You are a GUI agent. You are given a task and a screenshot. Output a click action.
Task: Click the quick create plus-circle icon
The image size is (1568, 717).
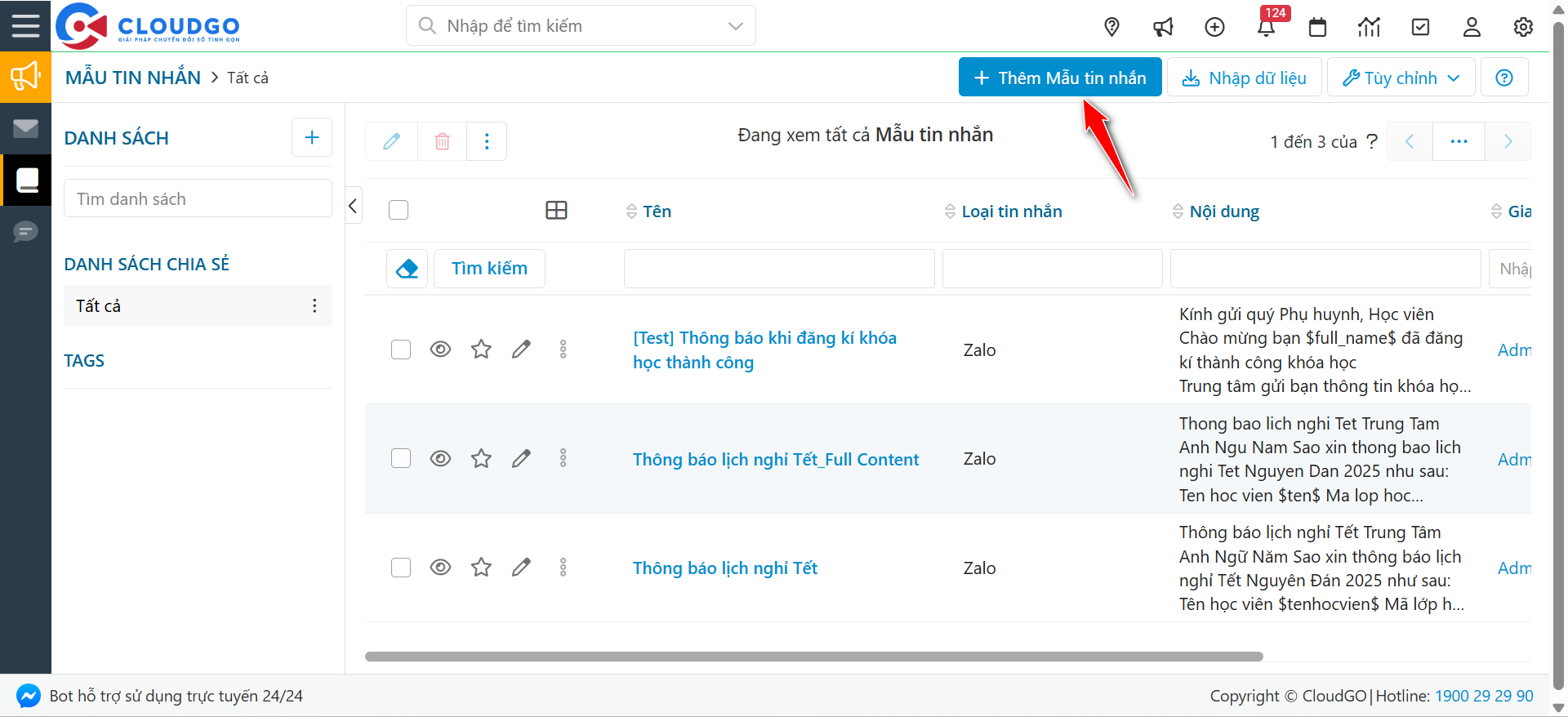1214,27
